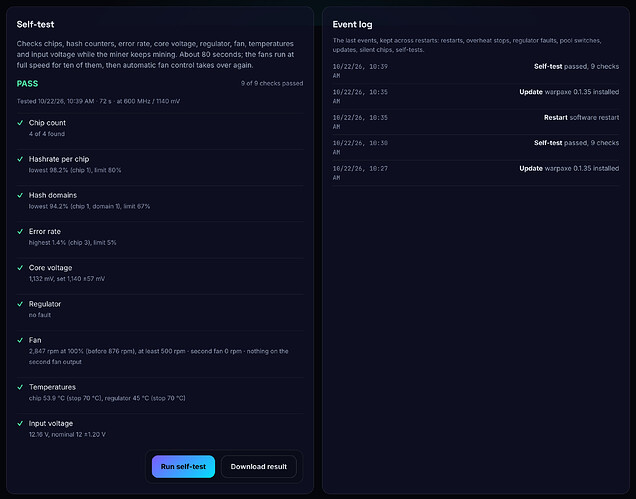Click the 'Fan' check title
This screenshot has height=499, width=636.
(x=35, y=340)
